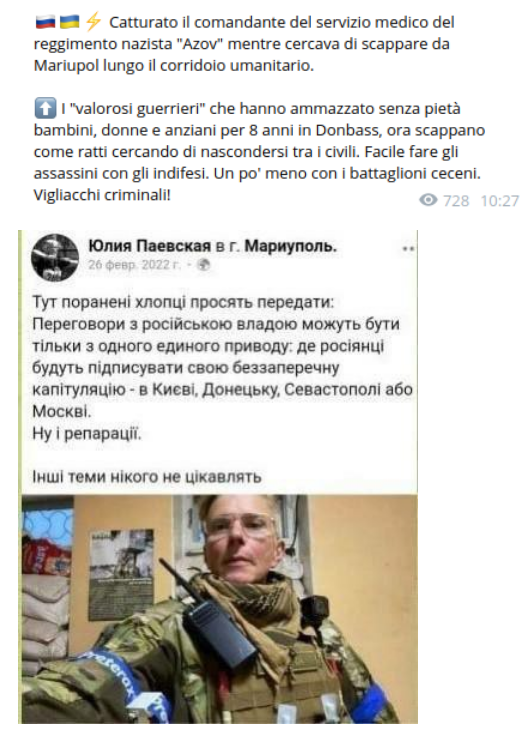The height and width of the screenshot is (733, 527).
Task: Click the Russian flag emoji
Action: point(44,22)
